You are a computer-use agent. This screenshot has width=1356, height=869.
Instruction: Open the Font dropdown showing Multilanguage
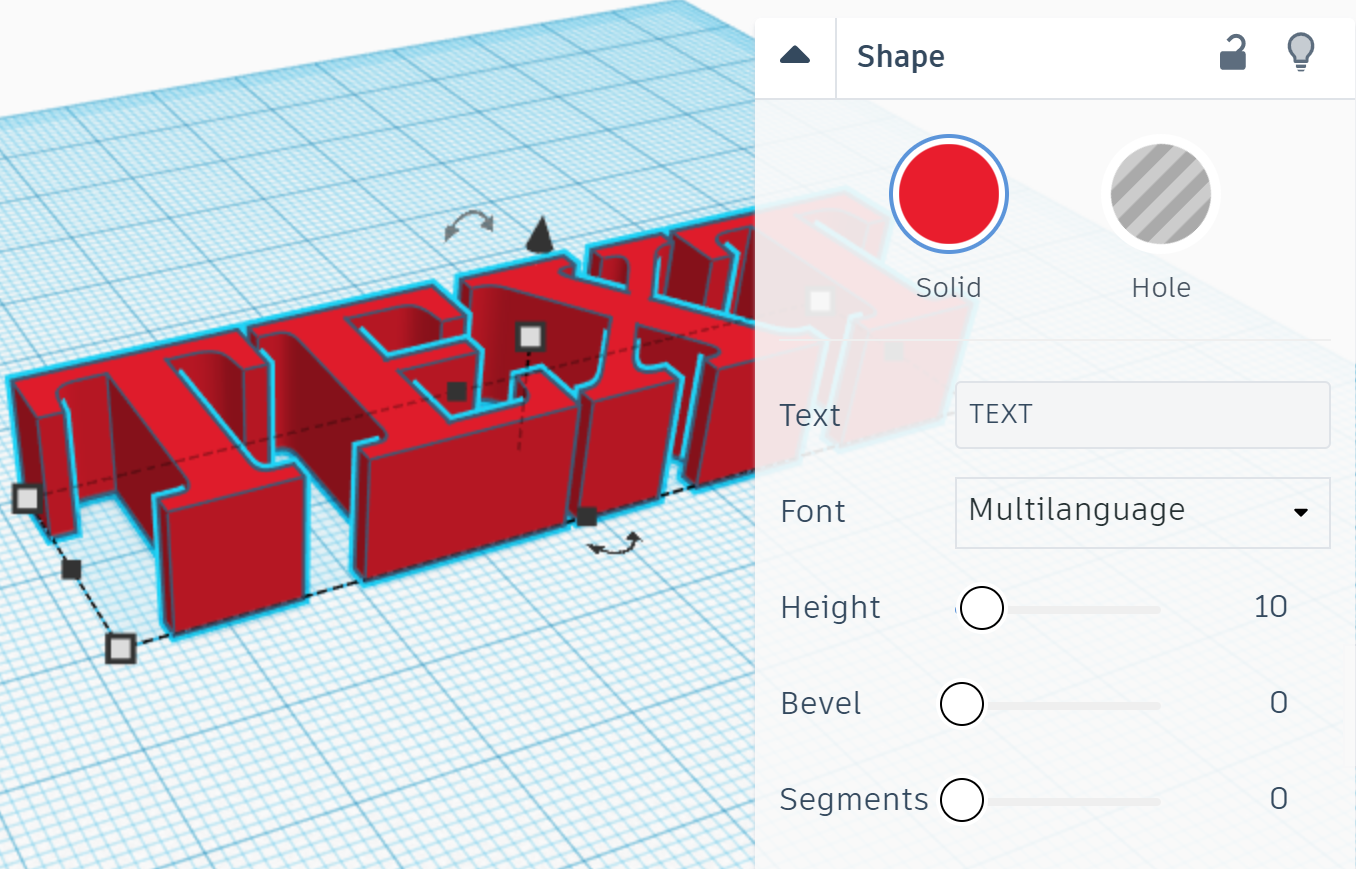[1142, 512]
